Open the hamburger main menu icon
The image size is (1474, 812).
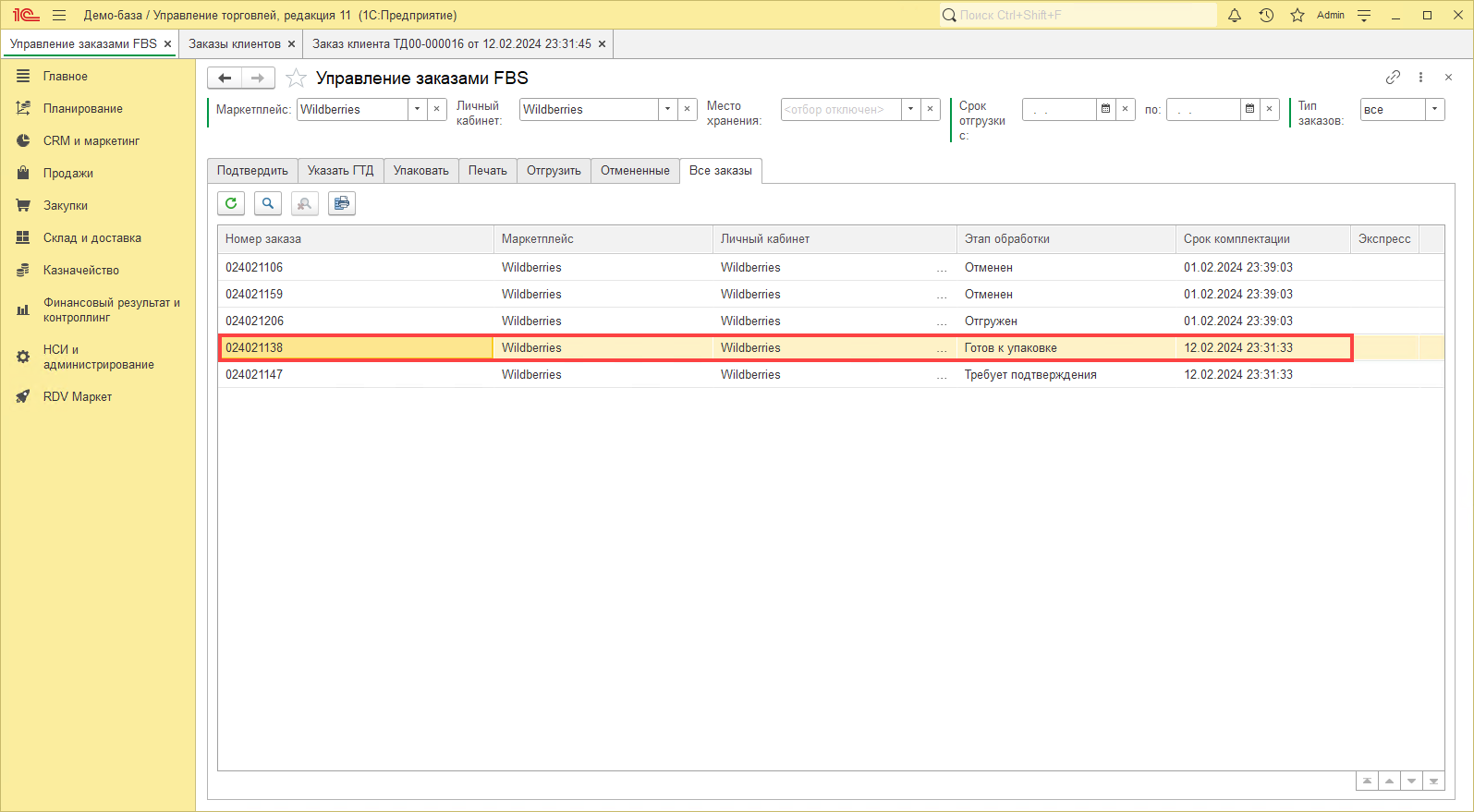(59, 15)
